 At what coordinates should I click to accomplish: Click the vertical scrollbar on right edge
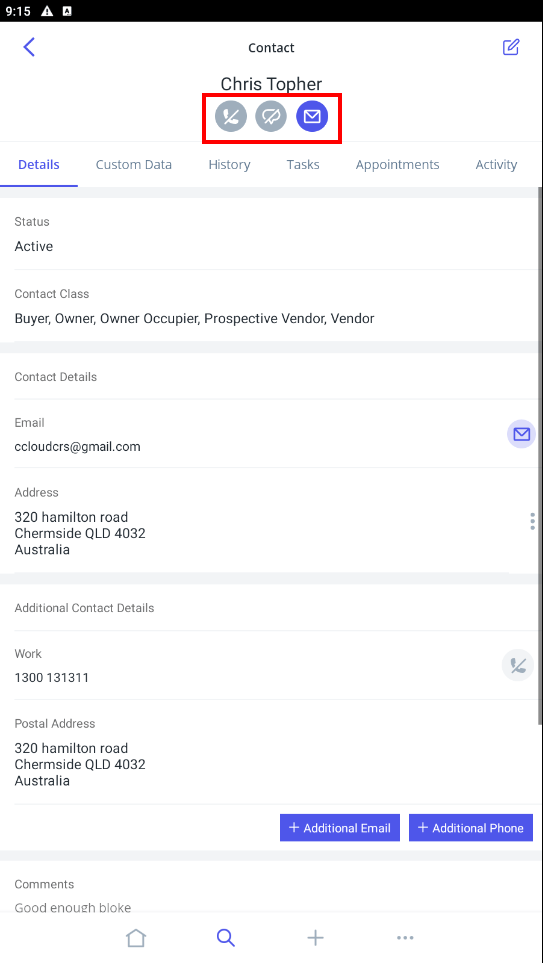[540, 454]
